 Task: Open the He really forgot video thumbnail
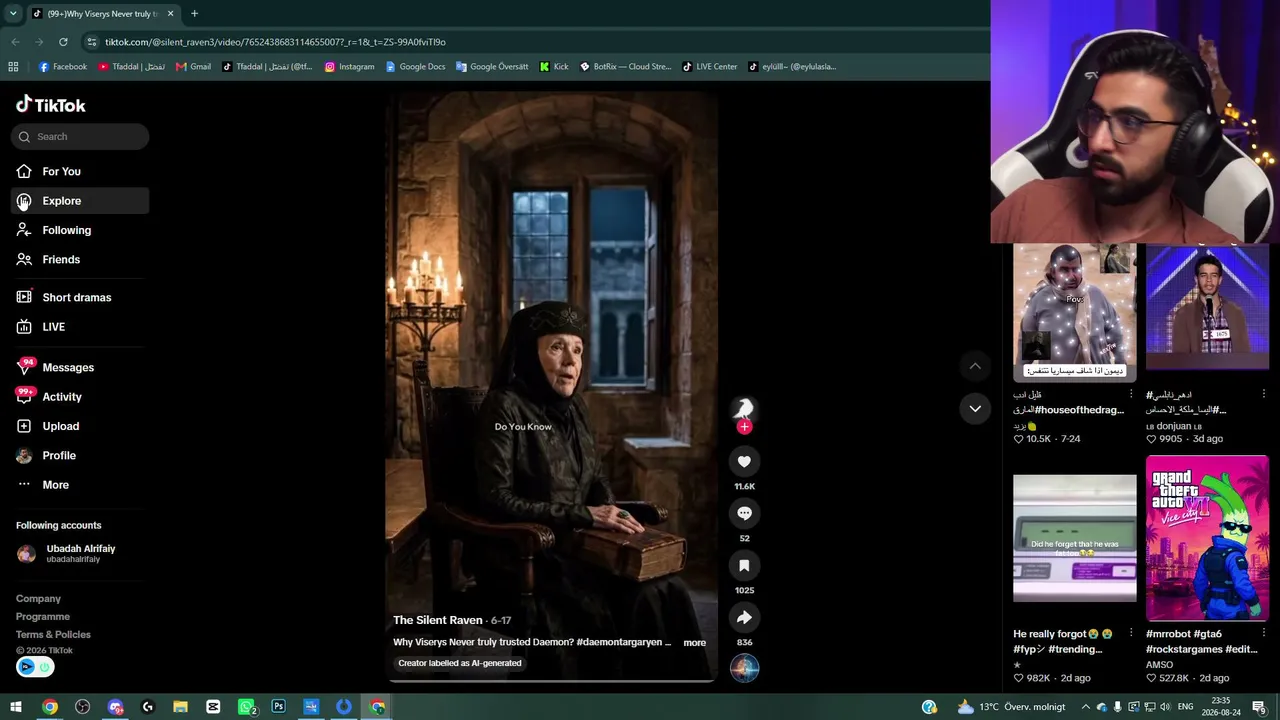1075,539
